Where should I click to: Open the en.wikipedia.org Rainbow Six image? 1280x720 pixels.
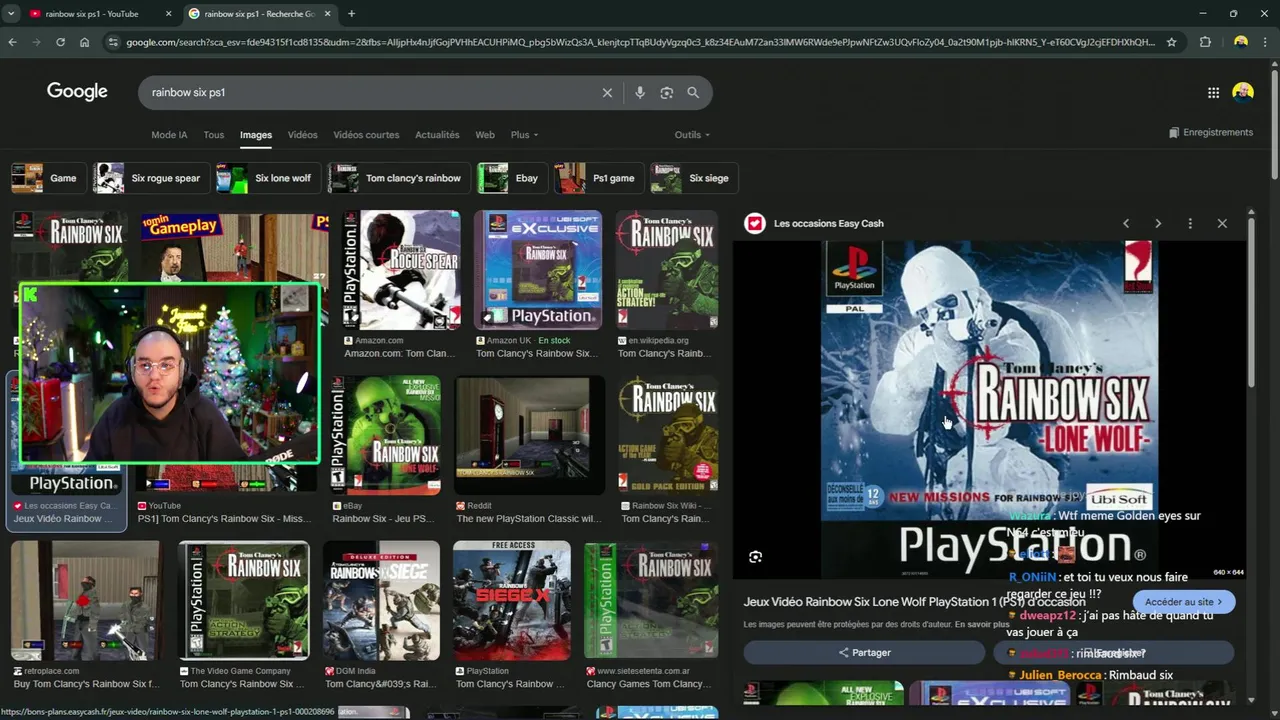click(x=667, y=270)
